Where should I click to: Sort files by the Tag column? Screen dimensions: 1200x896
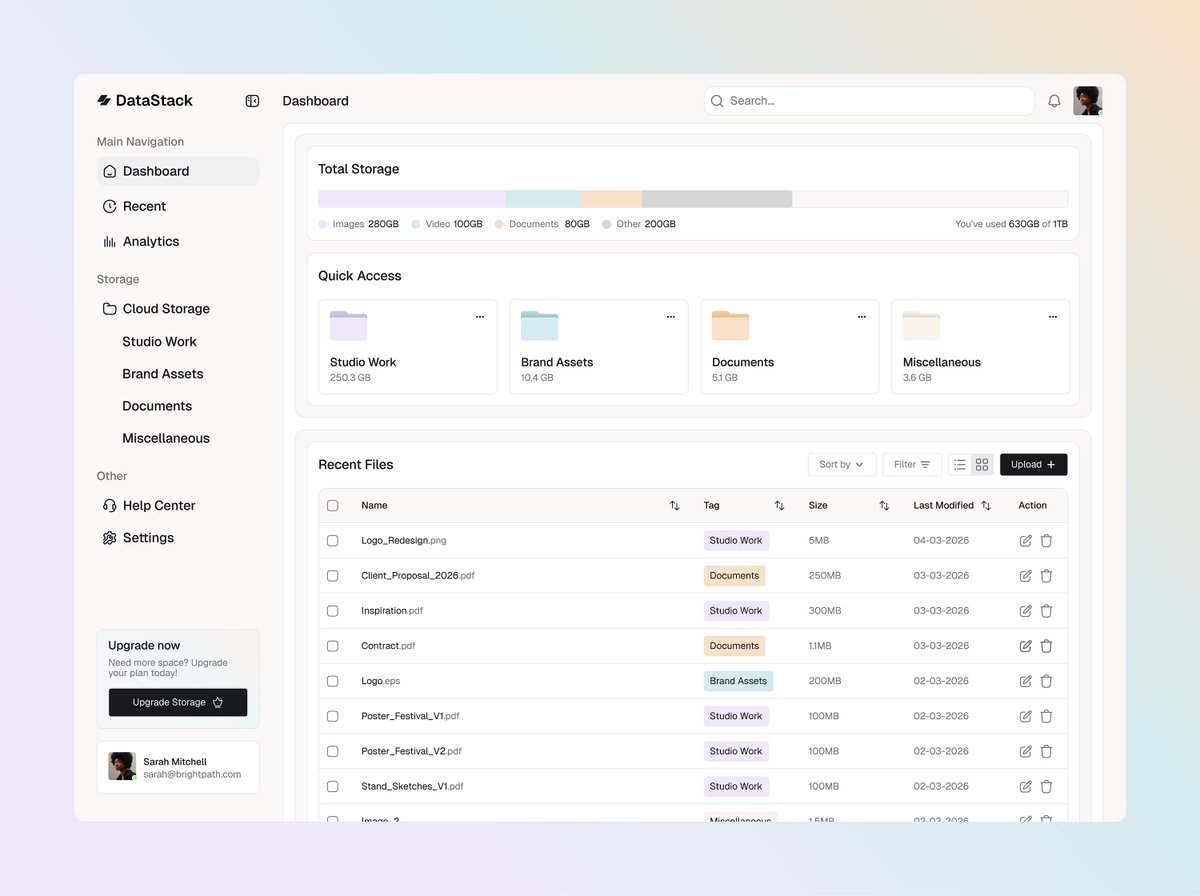(780, 506)
